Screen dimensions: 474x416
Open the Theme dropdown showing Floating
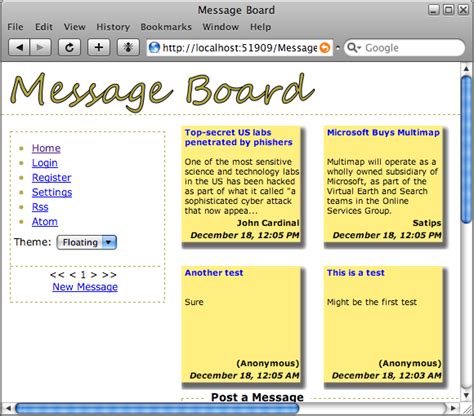point(86,242)
